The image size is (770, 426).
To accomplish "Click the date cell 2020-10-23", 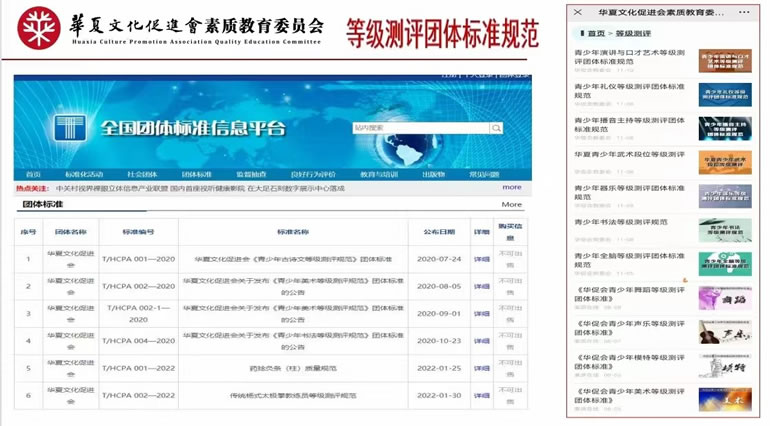I will (x=439, y=341).
